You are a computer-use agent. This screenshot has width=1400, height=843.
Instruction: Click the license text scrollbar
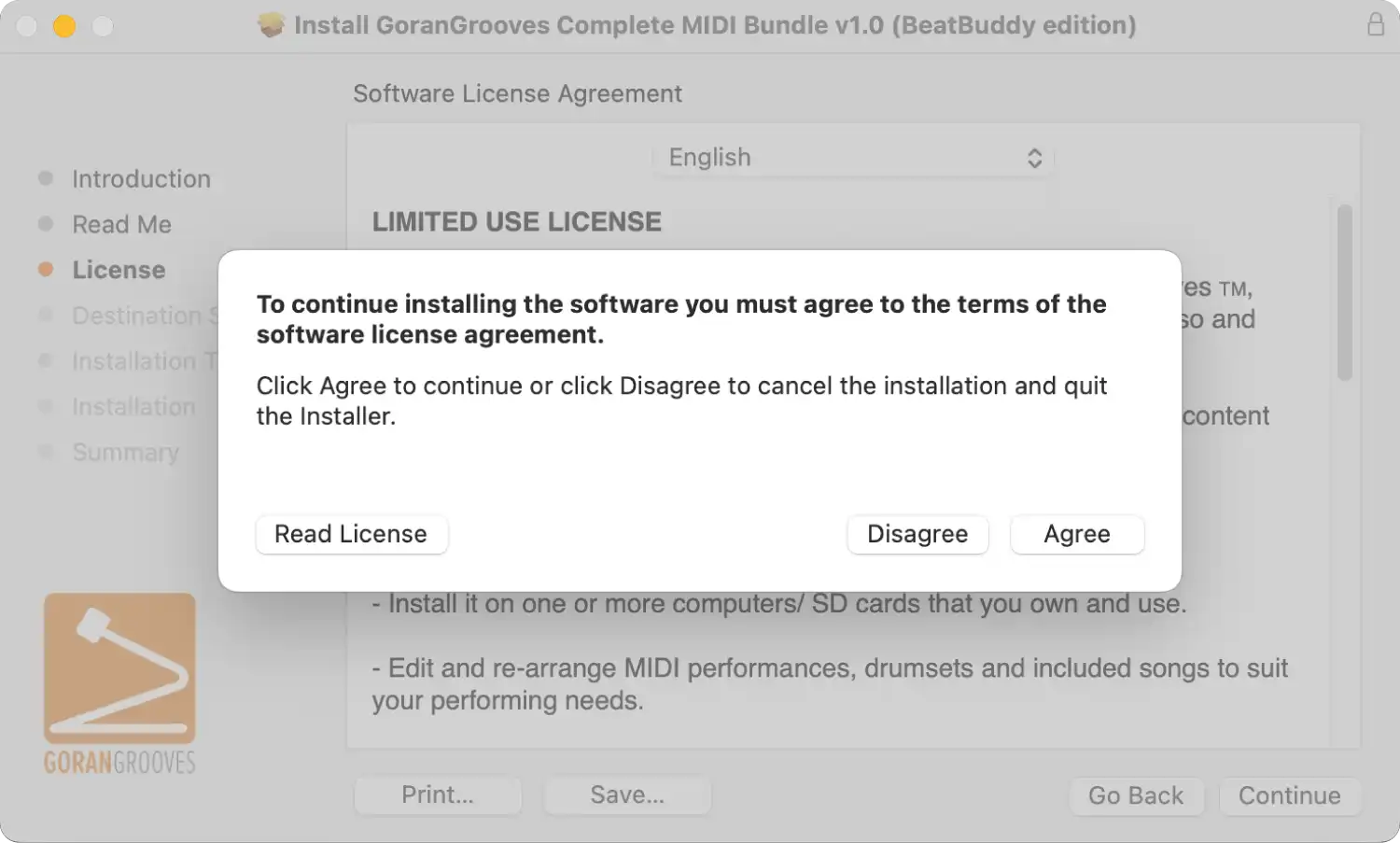pyautogui.click(x=1344, y=292)
